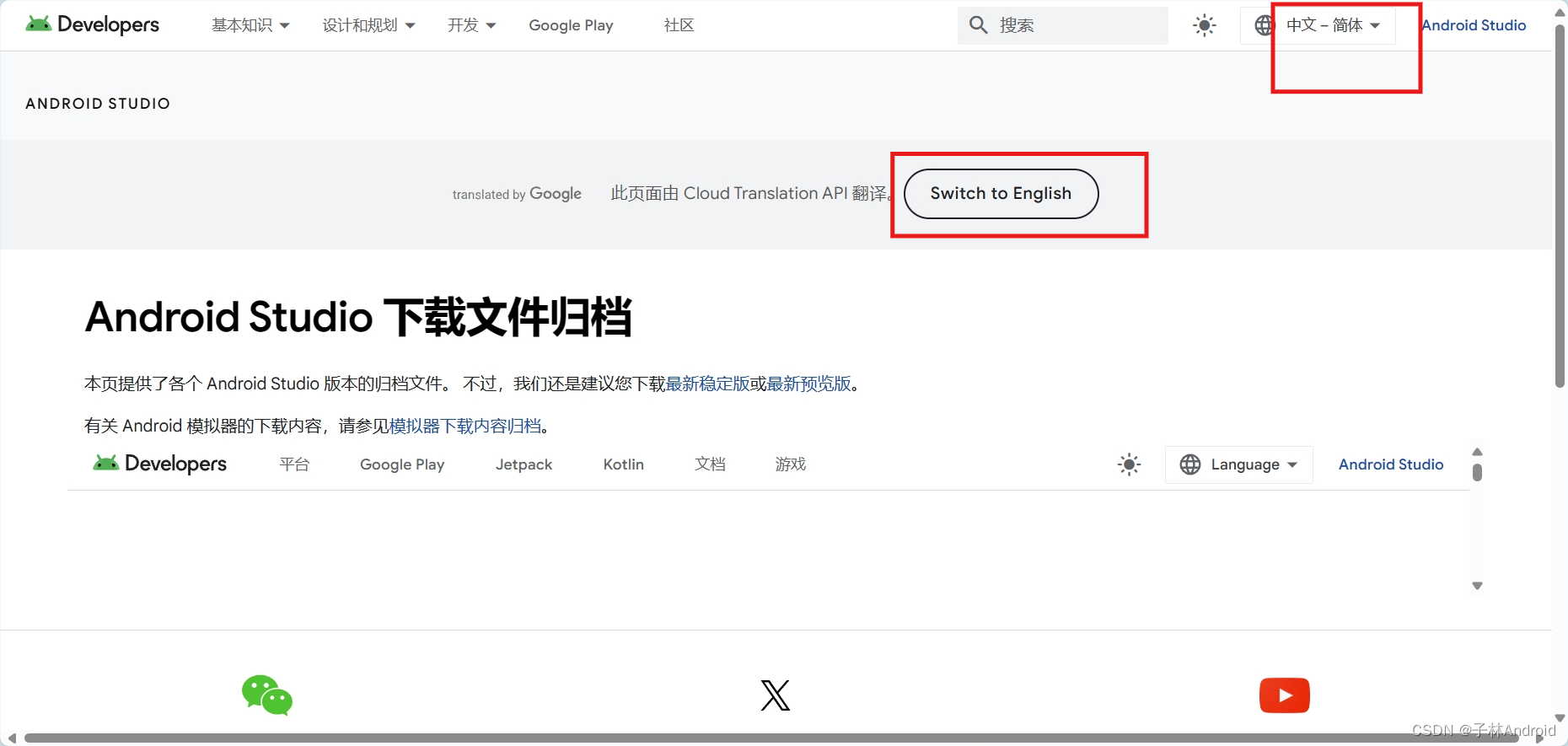Click the inner frame scrollbar down arrow

click(1477, 586)
